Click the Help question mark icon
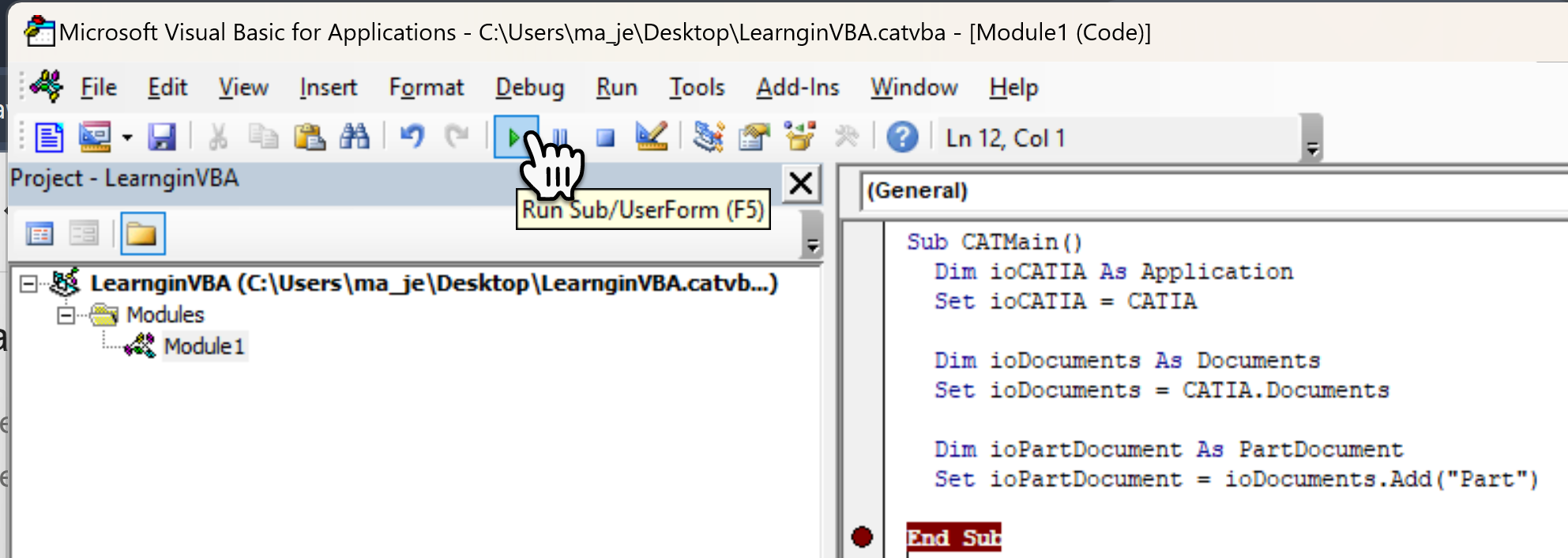Screen dimensions: 1568x558 click(x=901, y=137)
